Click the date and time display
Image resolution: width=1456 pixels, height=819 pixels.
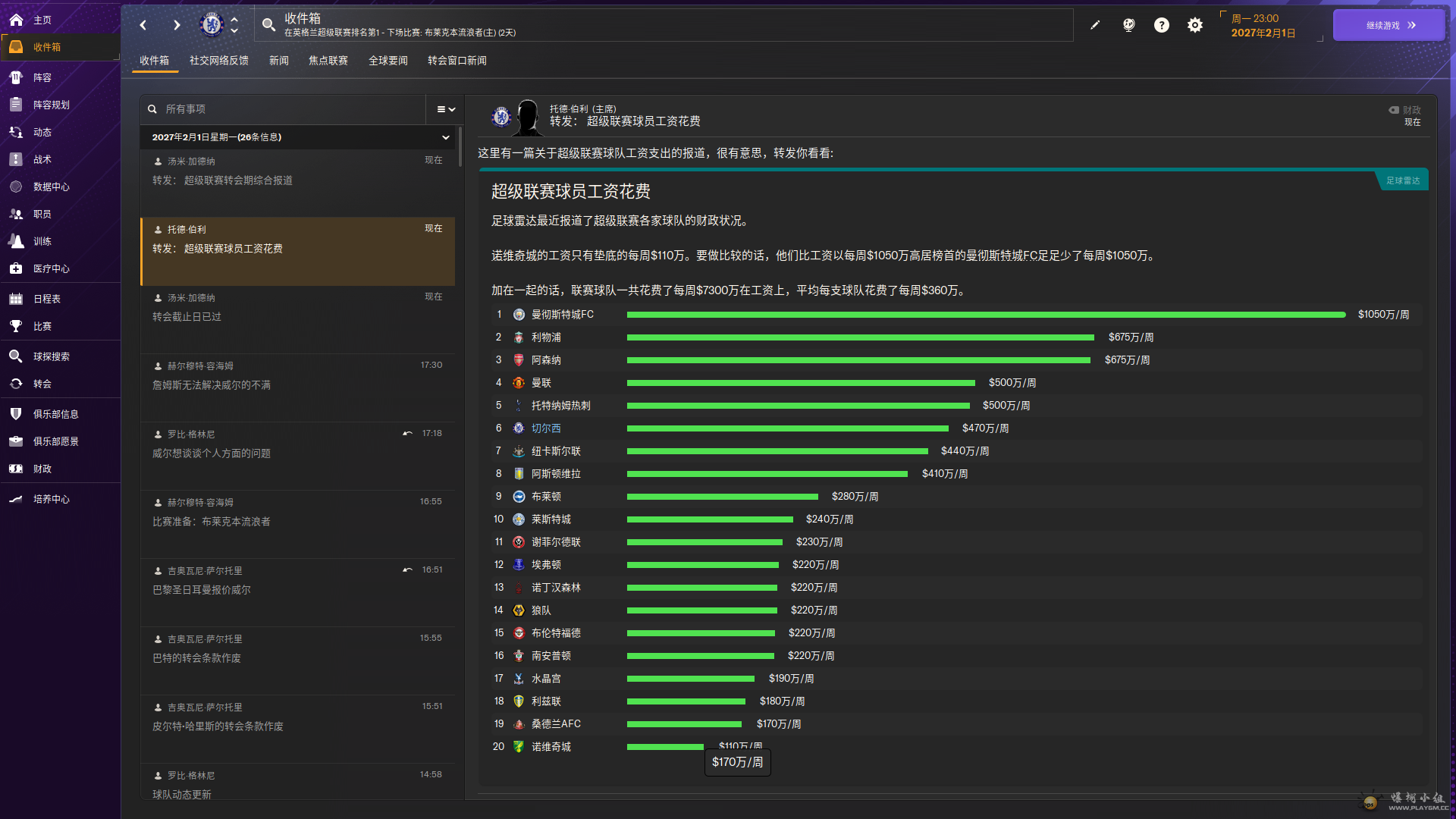coord(1263,26)
